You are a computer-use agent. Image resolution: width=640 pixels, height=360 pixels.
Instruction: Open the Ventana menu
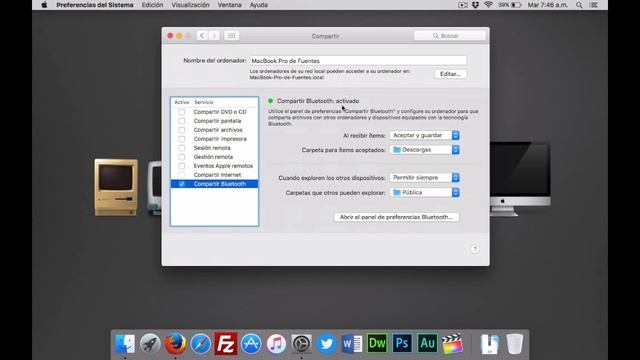[x=229, y=5]
